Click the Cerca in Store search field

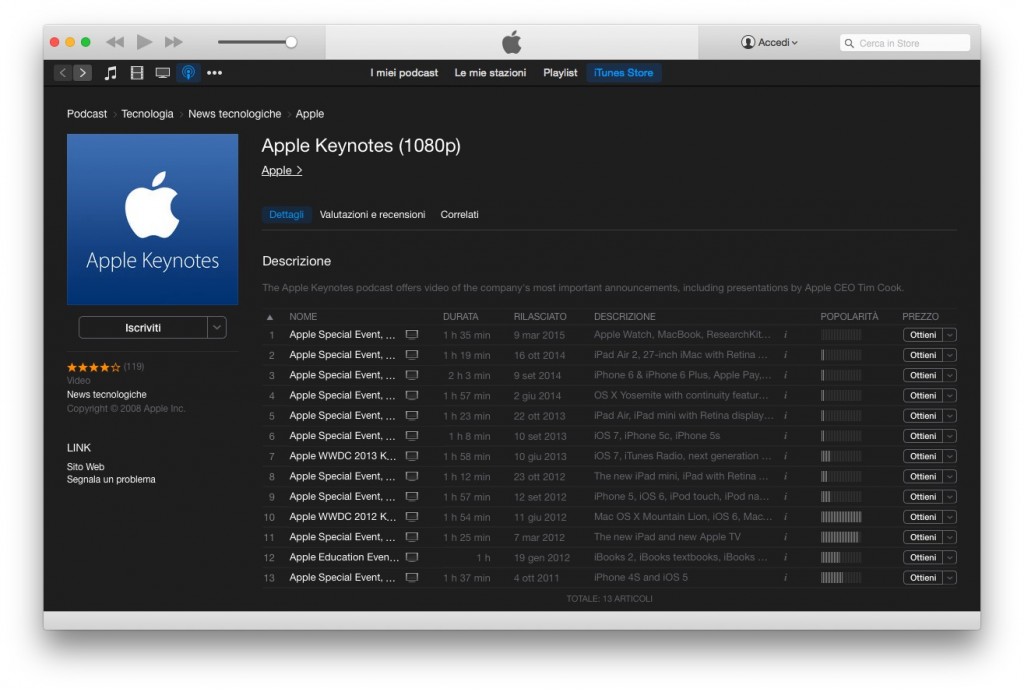click(903, 42)
